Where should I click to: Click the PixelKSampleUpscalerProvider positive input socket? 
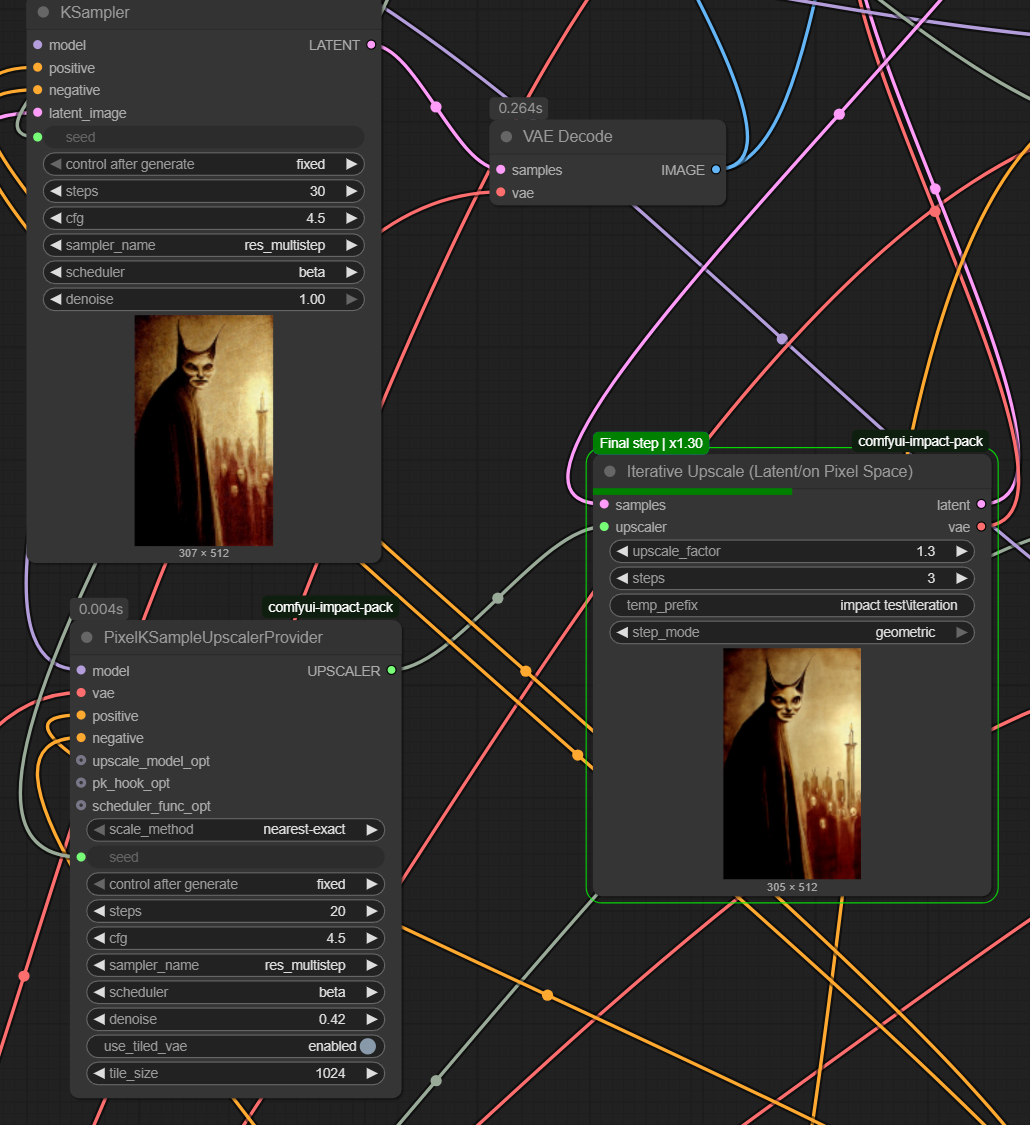click(x=81, y=715)
